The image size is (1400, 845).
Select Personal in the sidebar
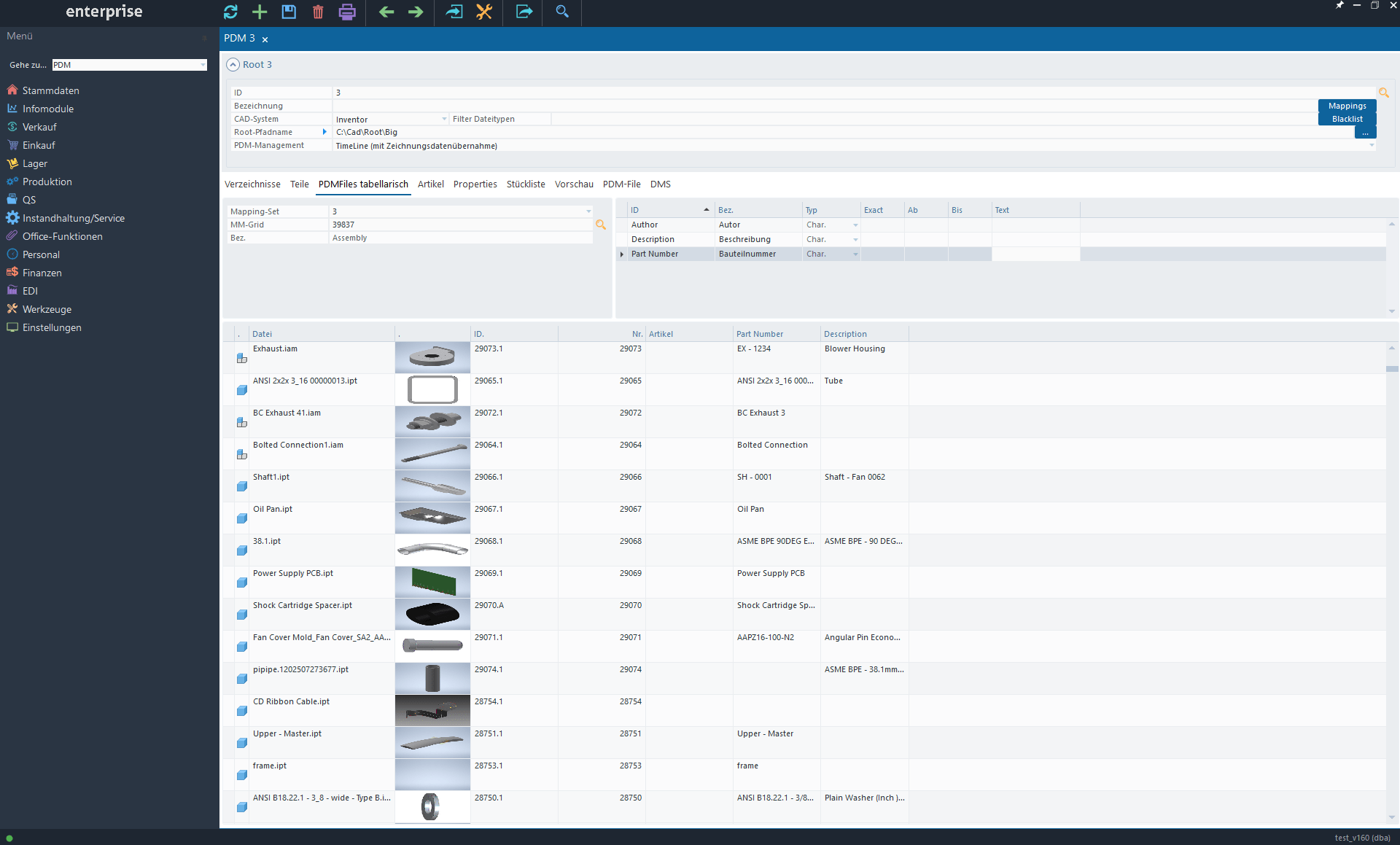coord(41,254)
